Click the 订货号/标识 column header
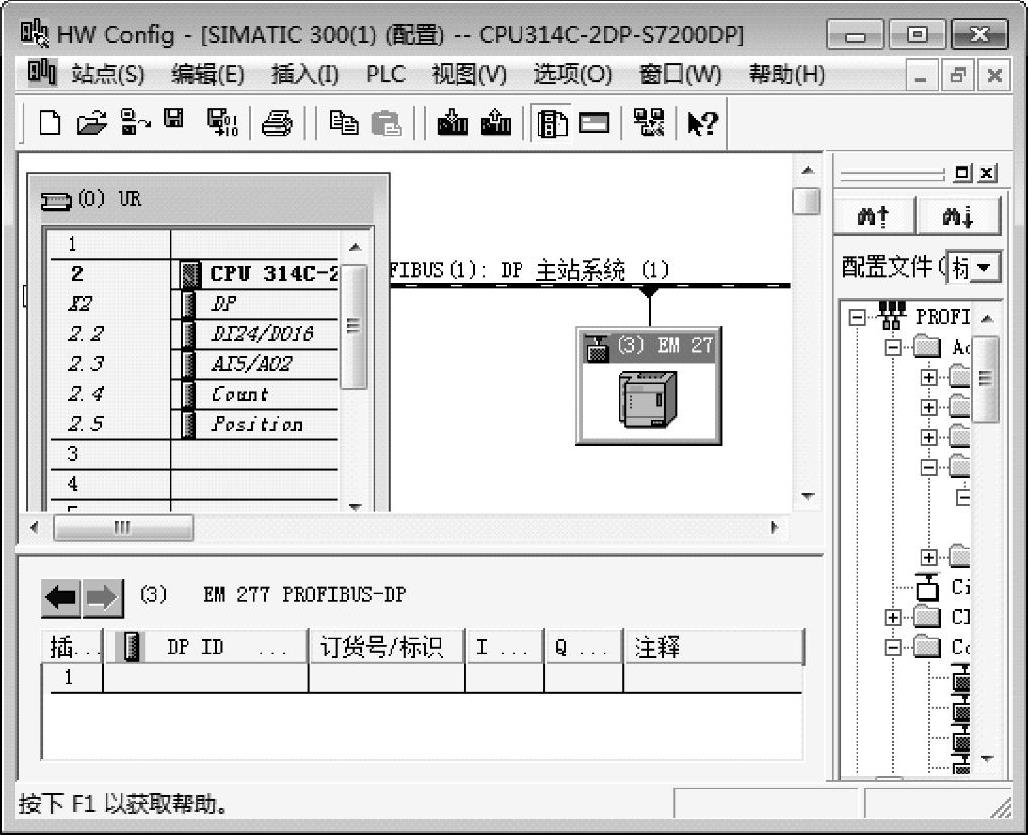 point(387,647)
